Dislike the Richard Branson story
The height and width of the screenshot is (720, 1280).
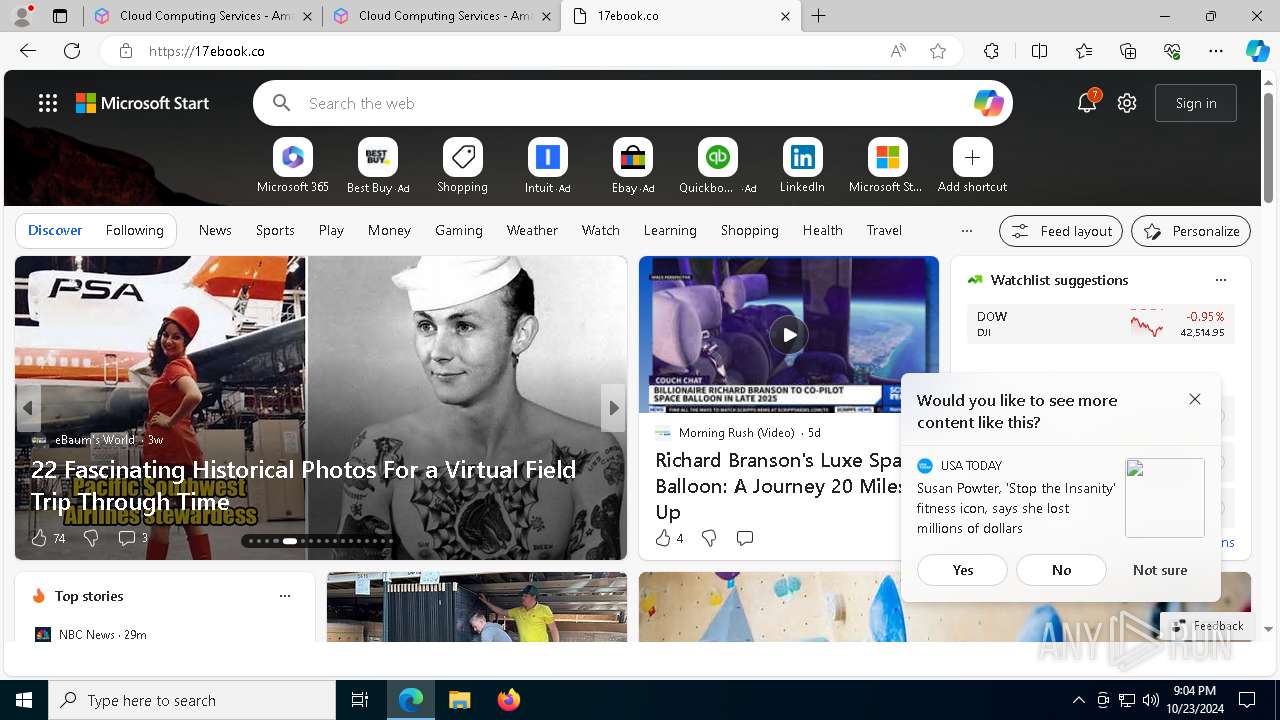pos(709,538)
